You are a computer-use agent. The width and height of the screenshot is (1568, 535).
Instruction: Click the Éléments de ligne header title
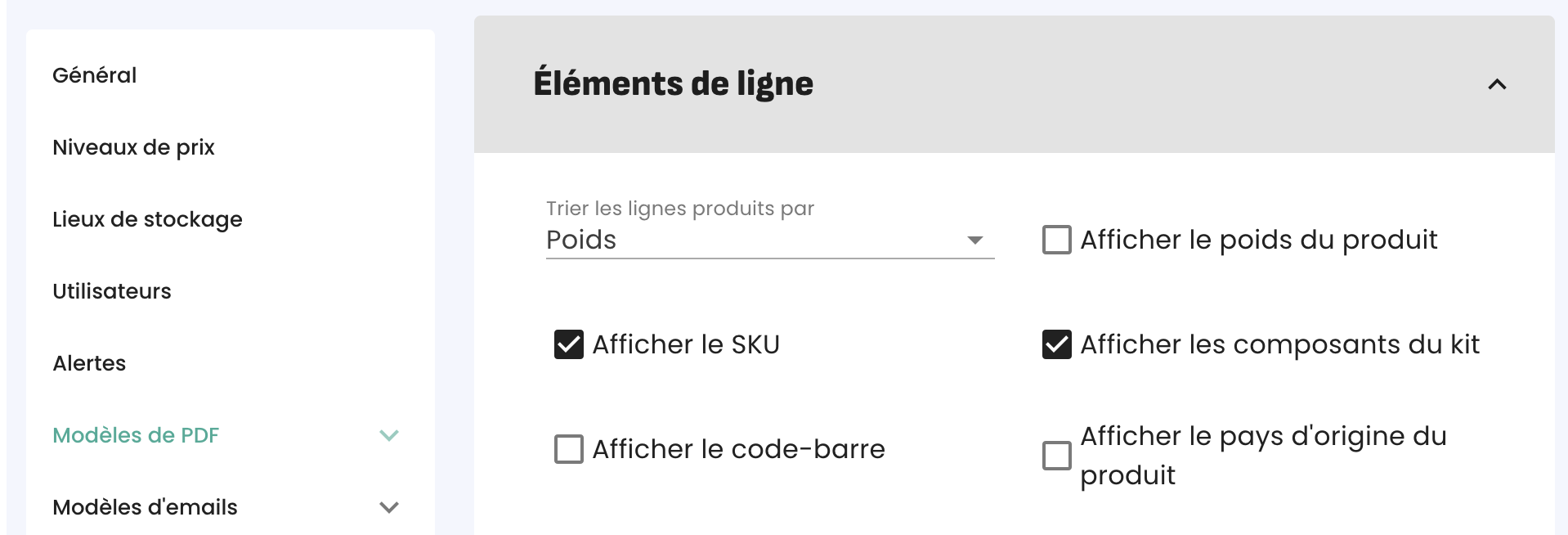[x=673, y=83]
